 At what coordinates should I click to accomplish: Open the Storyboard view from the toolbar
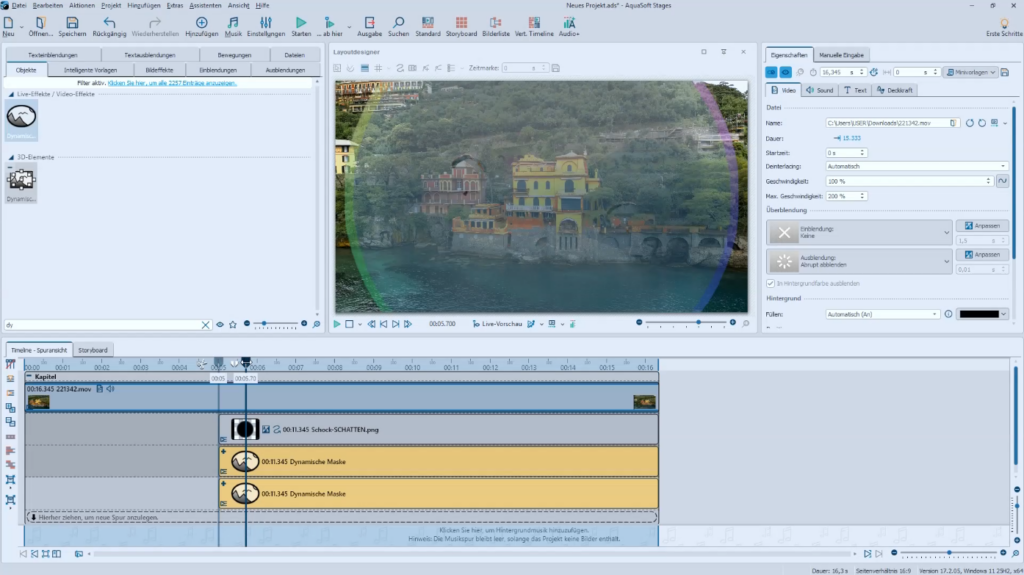pos(461,26)
